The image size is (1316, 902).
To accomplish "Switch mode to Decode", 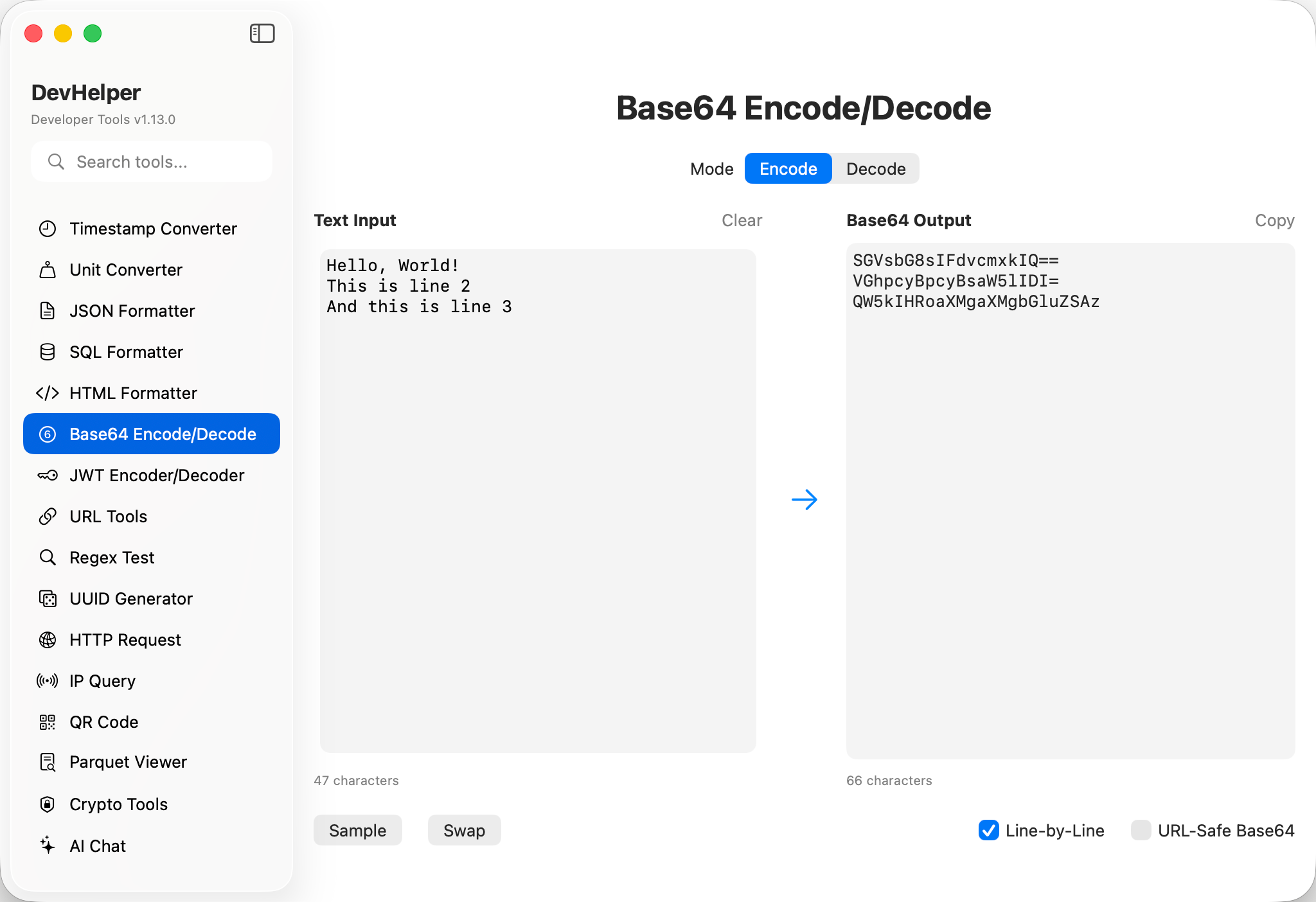I will [x=875, y=169].
